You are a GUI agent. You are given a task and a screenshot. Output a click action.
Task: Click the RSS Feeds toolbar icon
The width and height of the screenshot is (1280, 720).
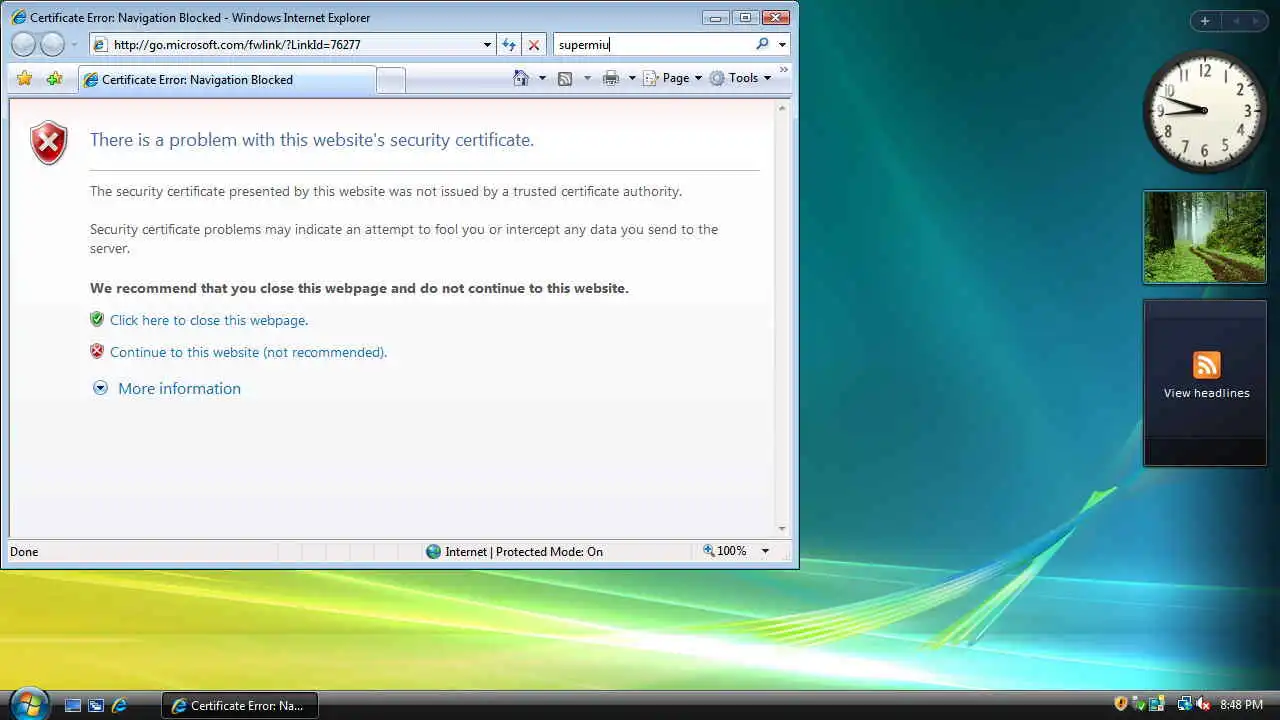click(565, 78)
